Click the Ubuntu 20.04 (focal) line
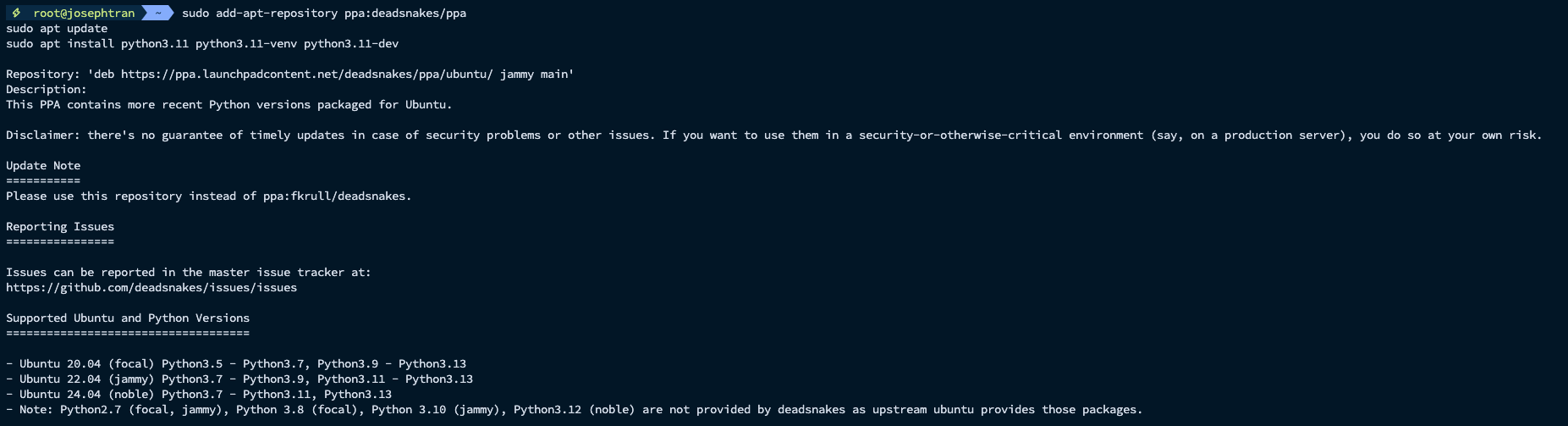 point(236,363)
